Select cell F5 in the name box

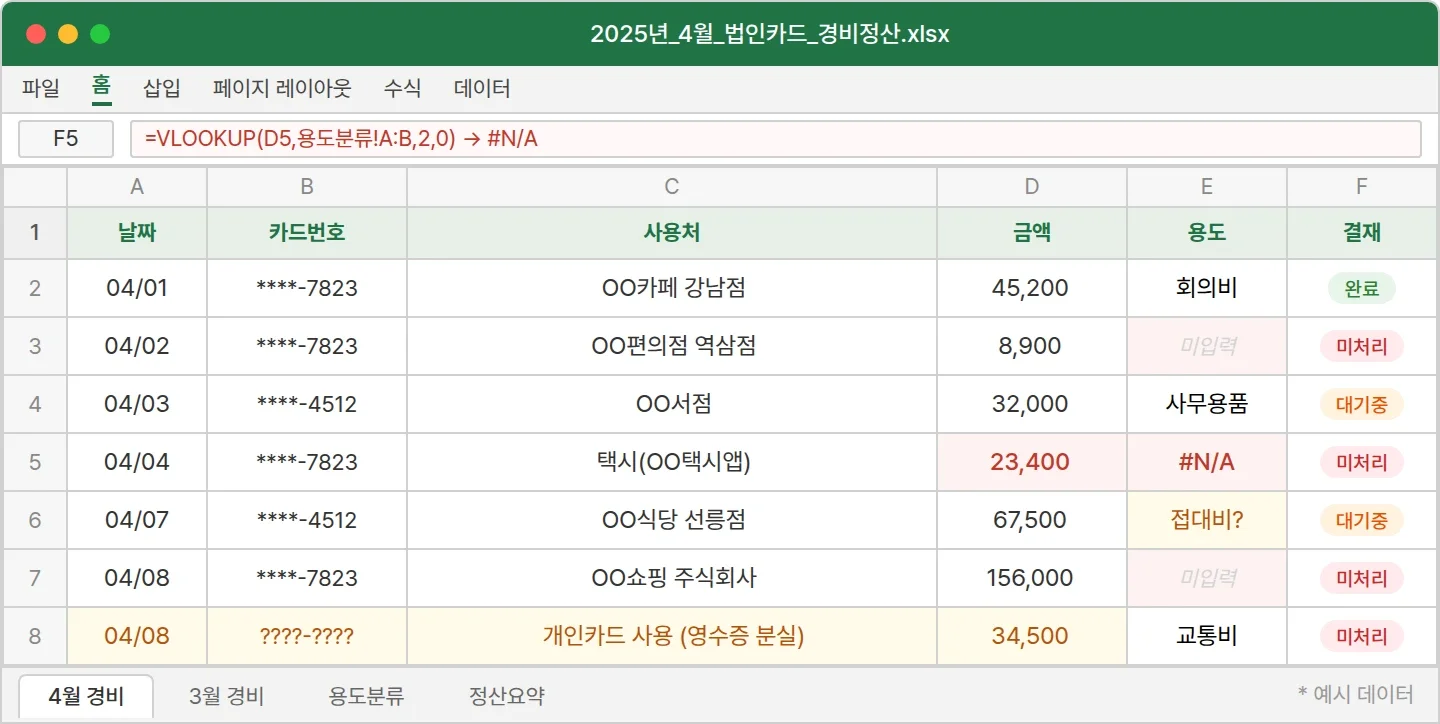65,139
